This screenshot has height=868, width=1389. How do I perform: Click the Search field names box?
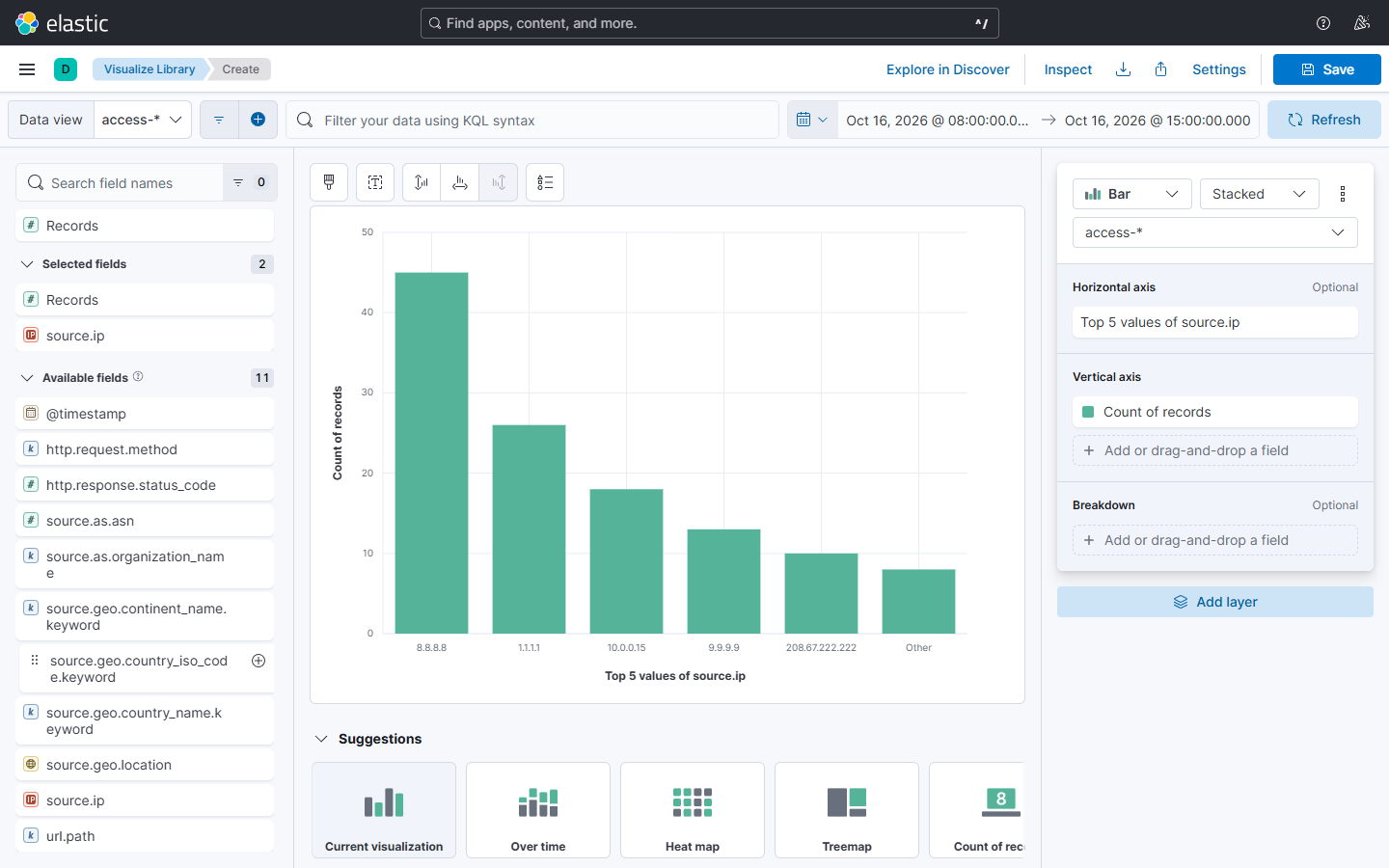[x=120, y=182]
